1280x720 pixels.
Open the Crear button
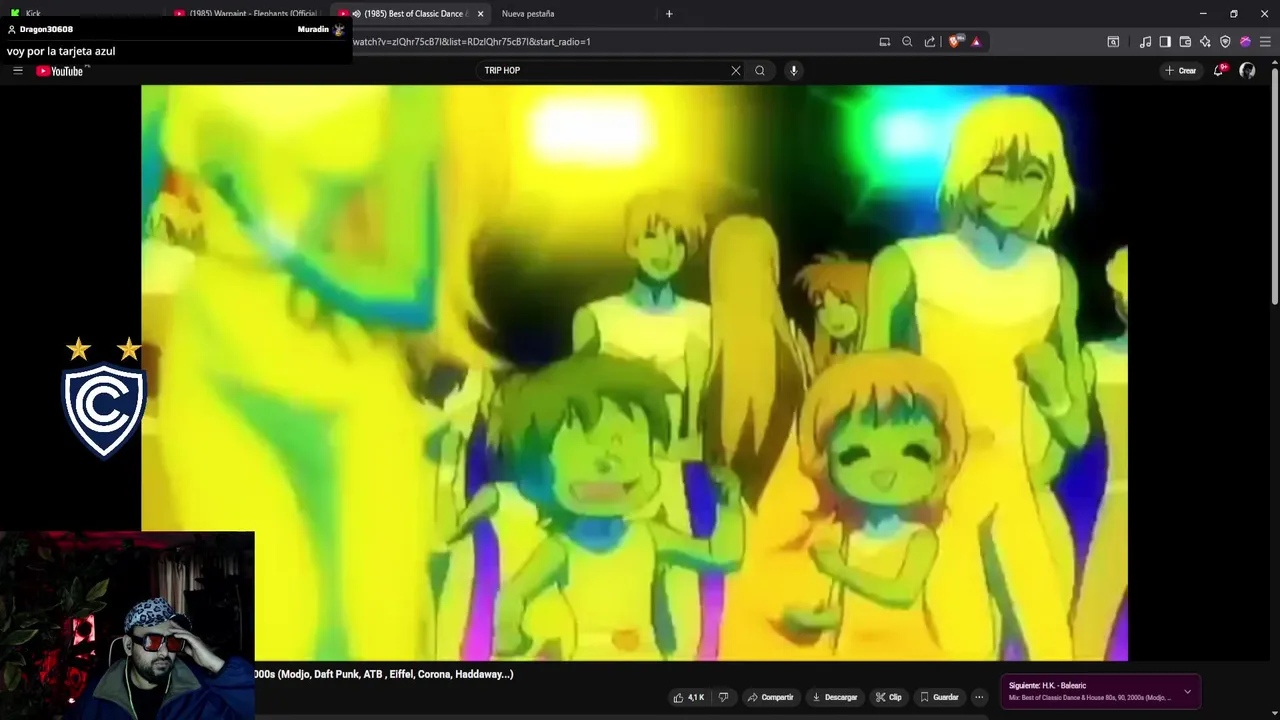click(1180, 70)
